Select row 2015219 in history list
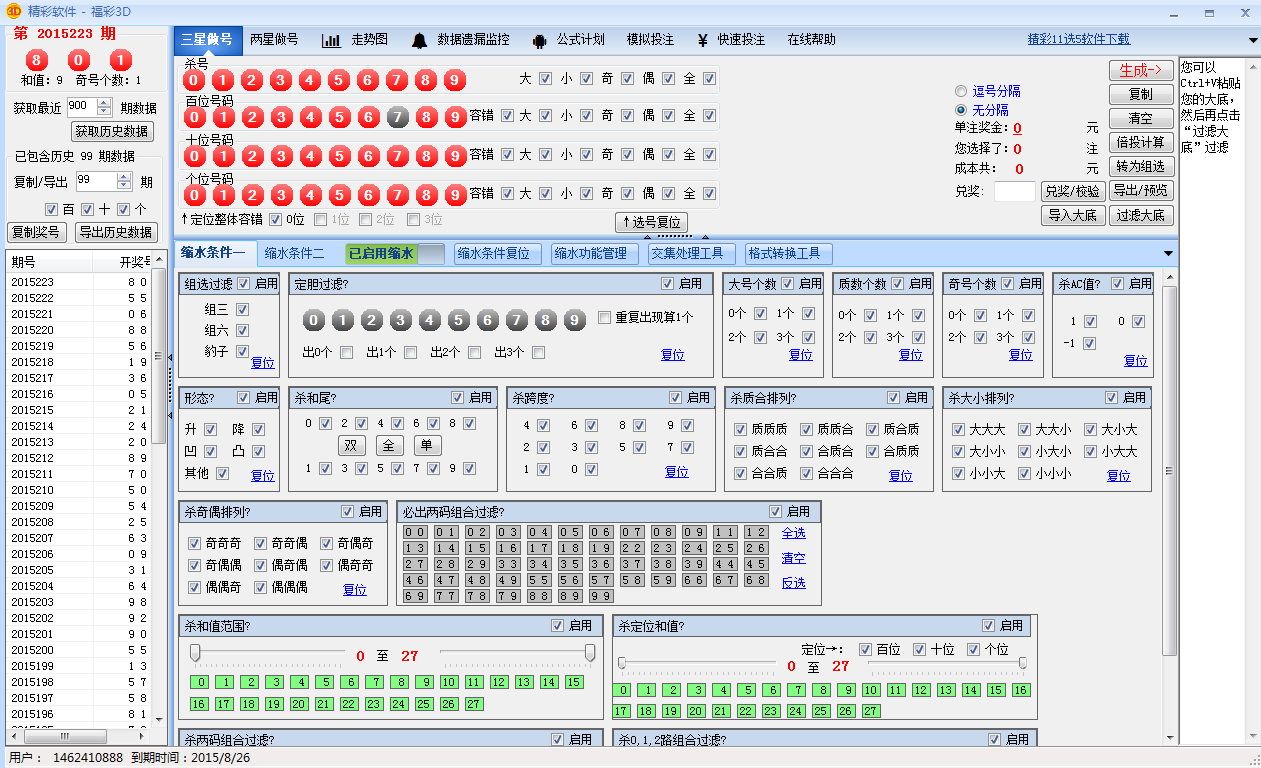Viewport: 1261px width, 768px height. click(x=80, y=346)
